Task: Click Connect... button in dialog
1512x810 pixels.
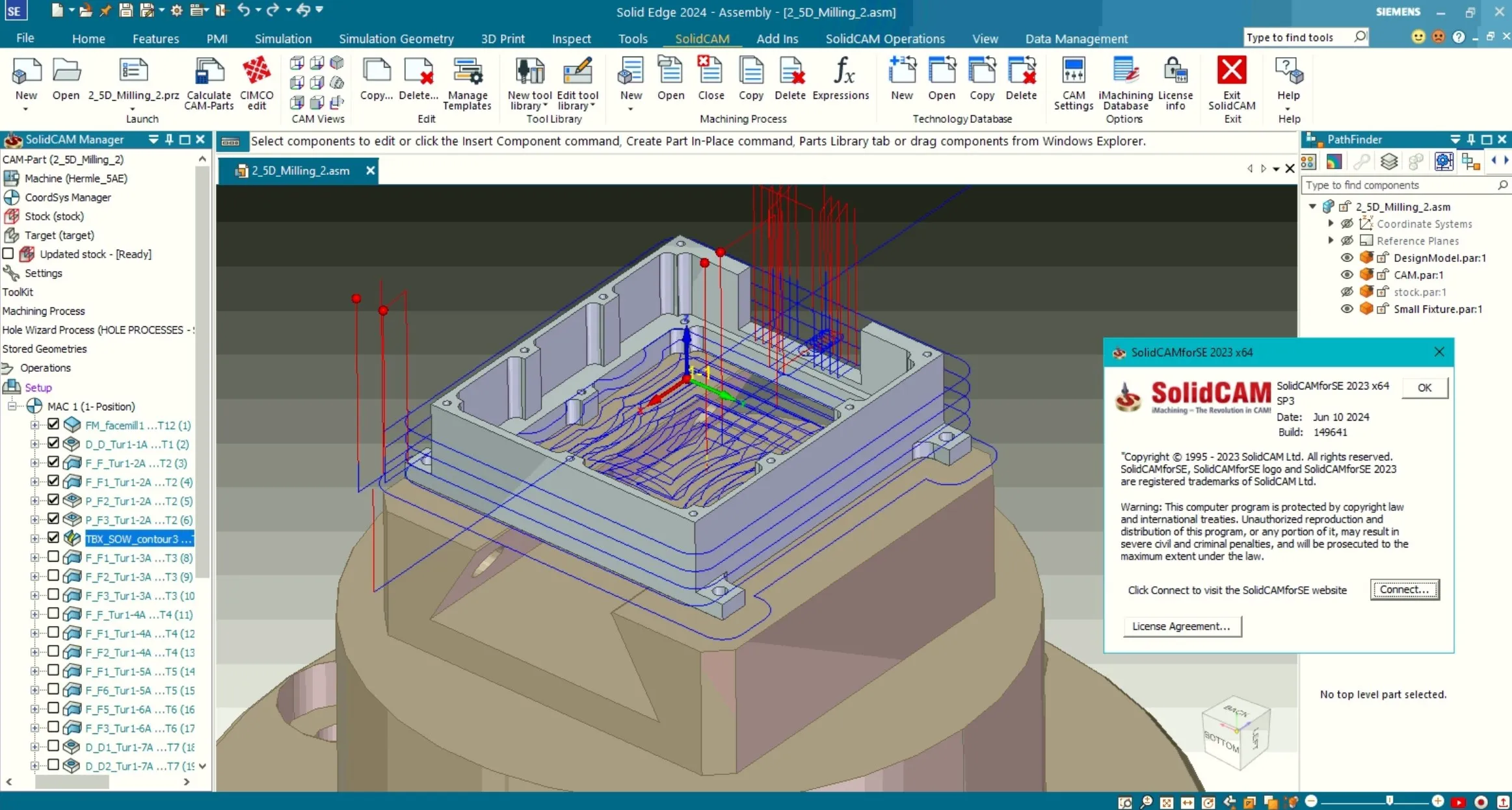Action: tap(1404, 589)
